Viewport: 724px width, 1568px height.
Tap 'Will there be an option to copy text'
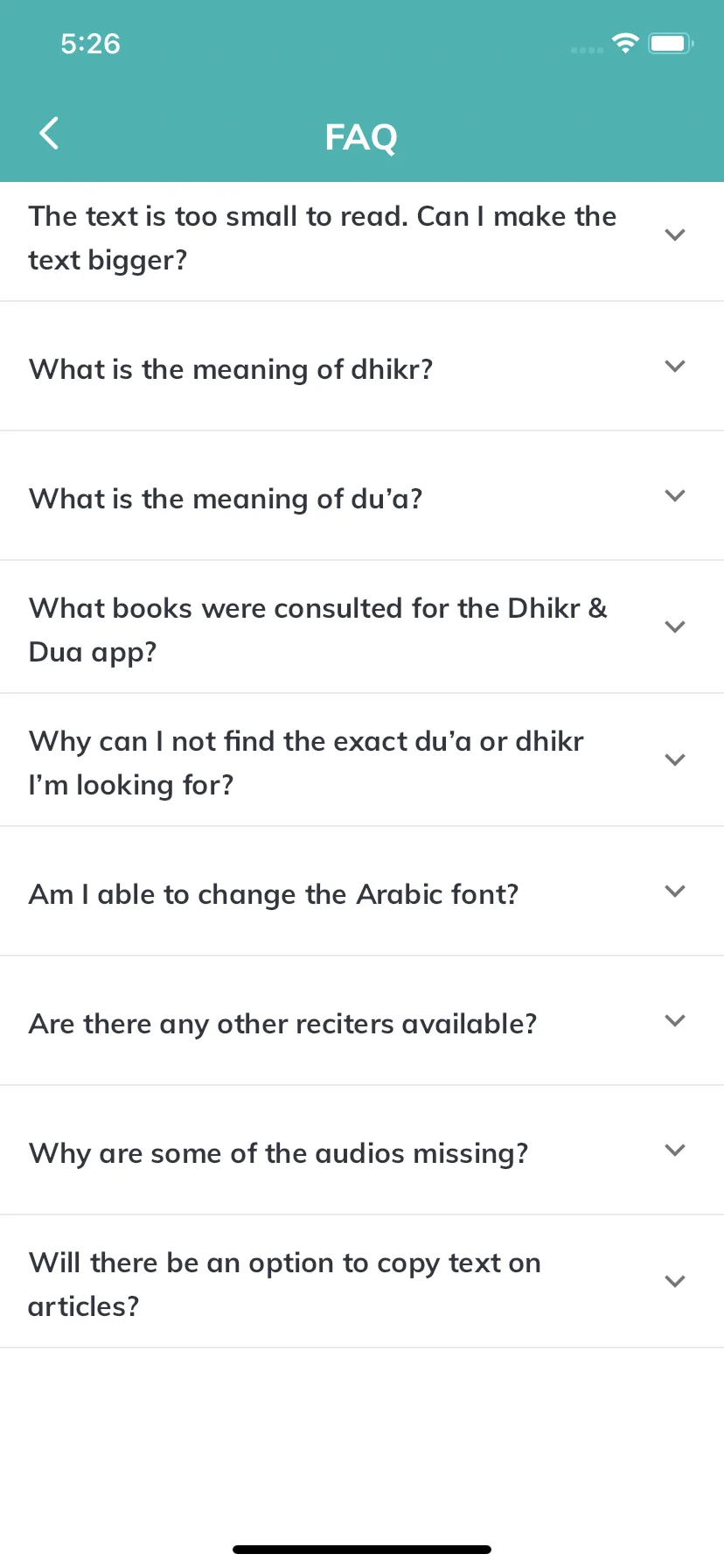pyautogui.click(x=285, y=1284)
